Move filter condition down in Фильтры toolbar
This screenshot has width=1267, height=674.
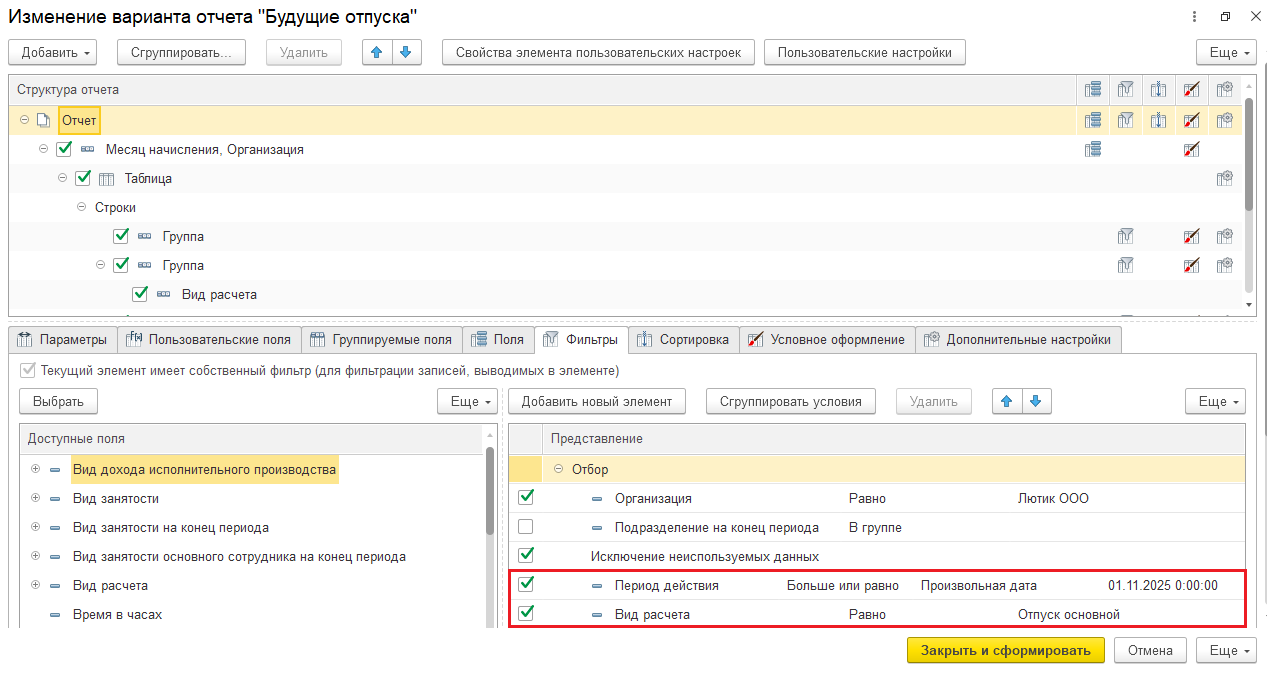point(1035,401)
